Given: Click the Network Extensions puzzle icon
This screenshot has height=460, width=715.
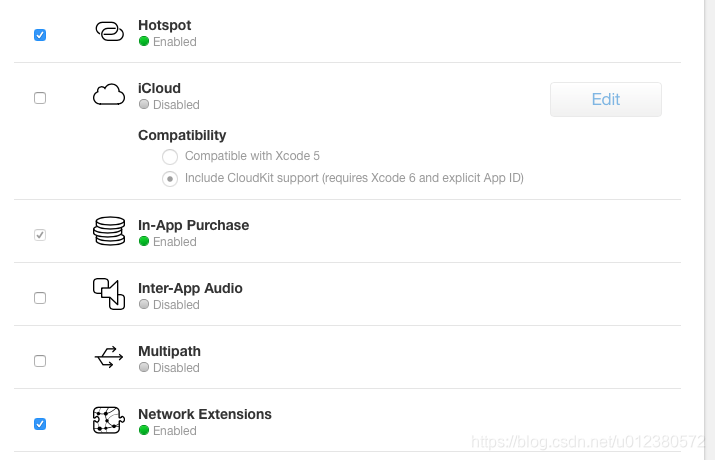Looking at the screenshot, I should [109, 420].
